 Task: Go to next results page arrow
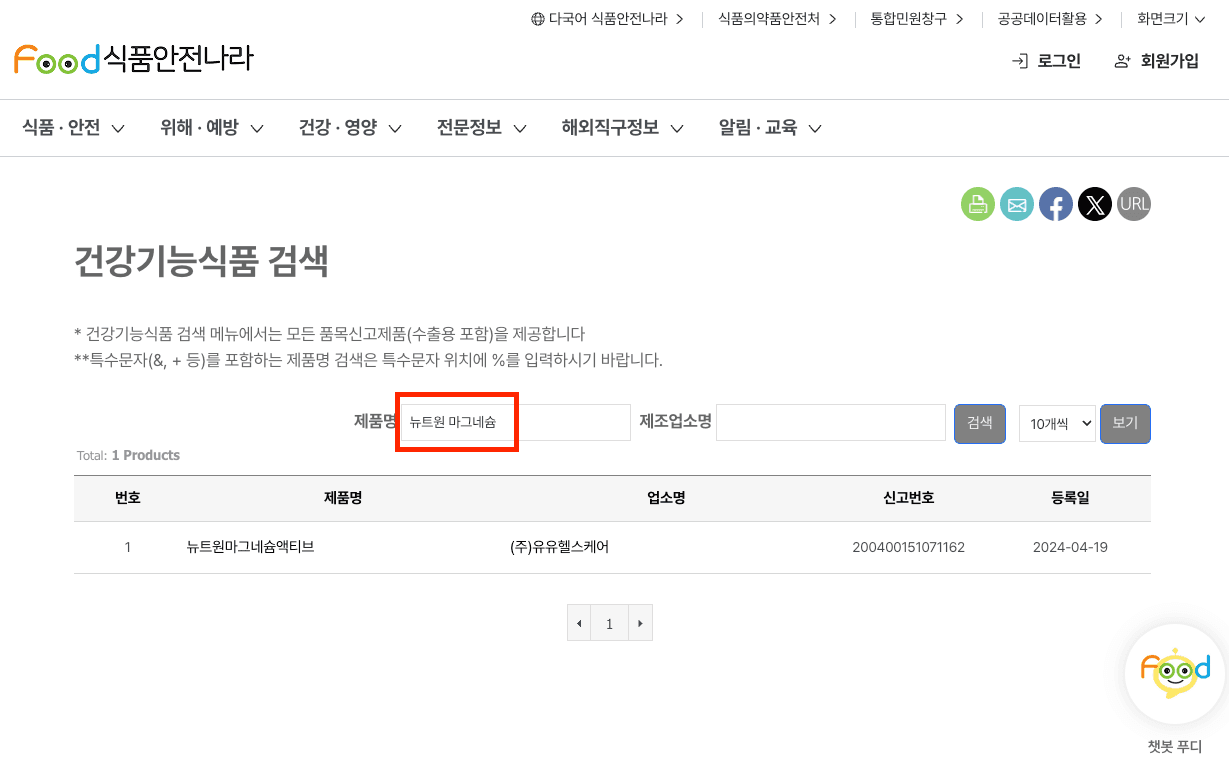pyautogui.click(x=640, y=623)
